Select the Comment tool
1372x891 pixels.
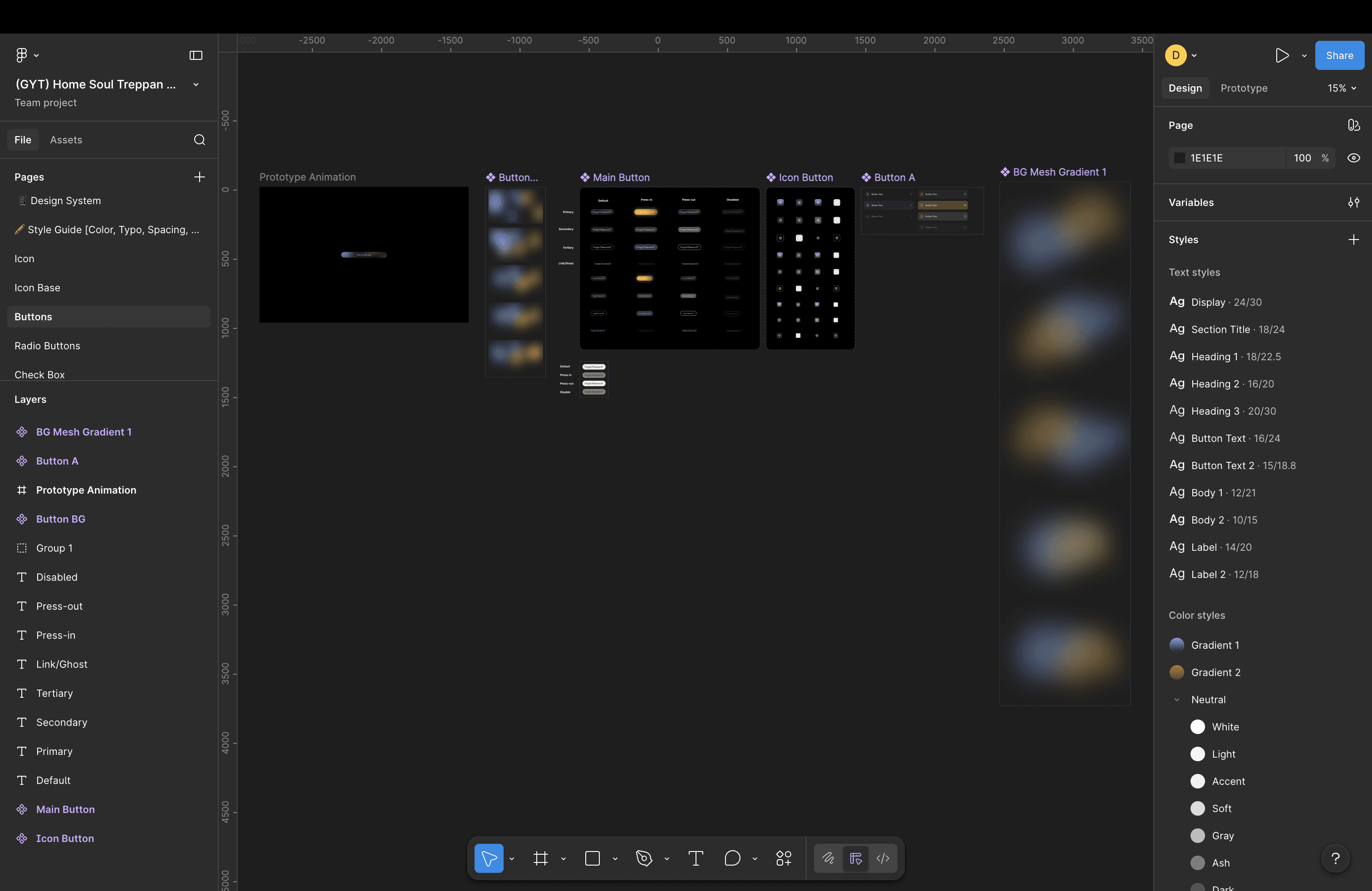[x=732, y=858]
